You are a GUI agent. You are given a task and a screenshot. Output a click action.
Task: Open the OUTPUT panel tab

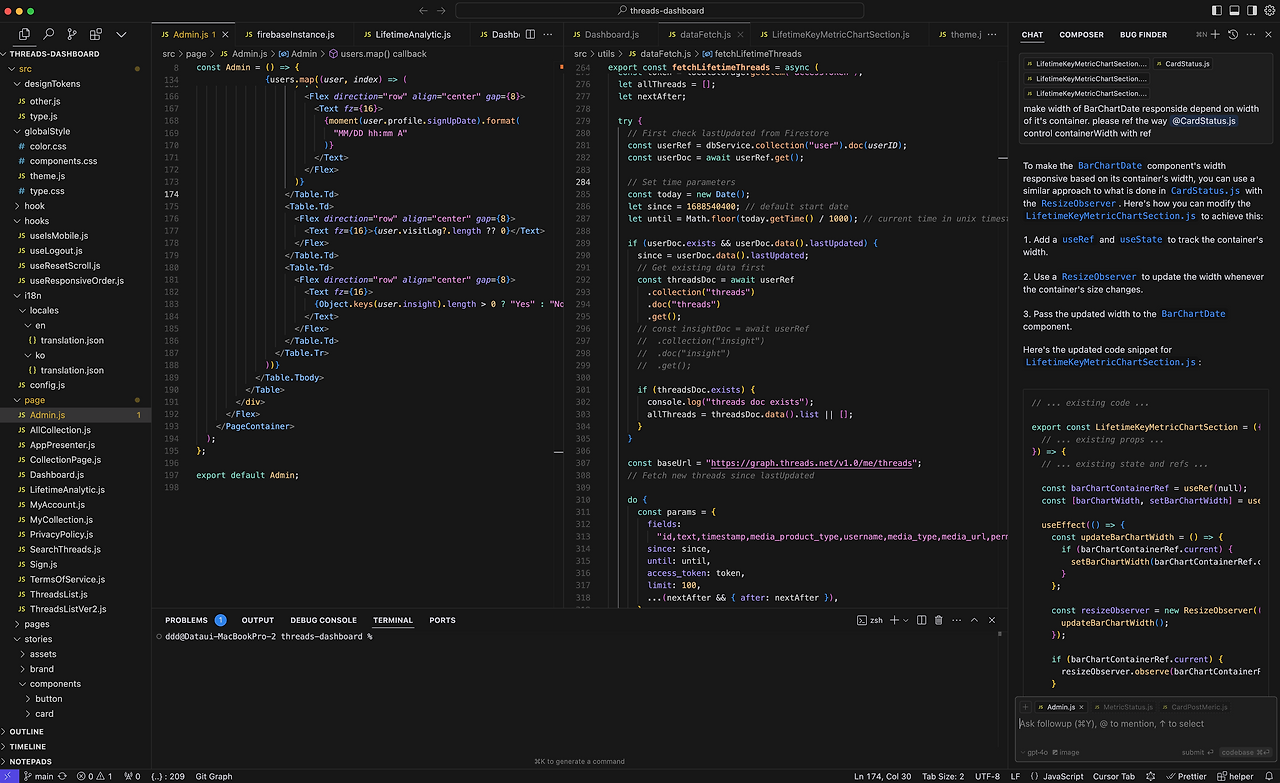(257, 620)
